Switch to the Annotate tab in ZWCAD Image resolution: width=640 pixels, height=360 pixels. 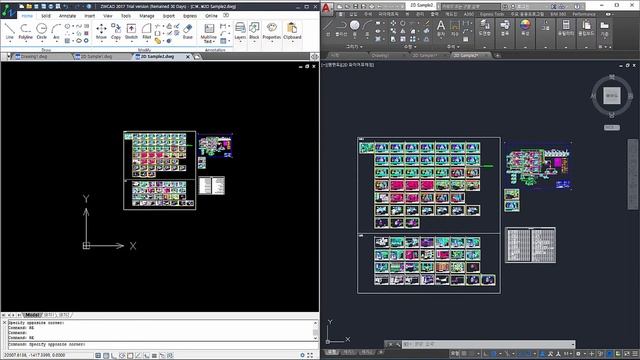pyautogui.click(x=67, y=16)
